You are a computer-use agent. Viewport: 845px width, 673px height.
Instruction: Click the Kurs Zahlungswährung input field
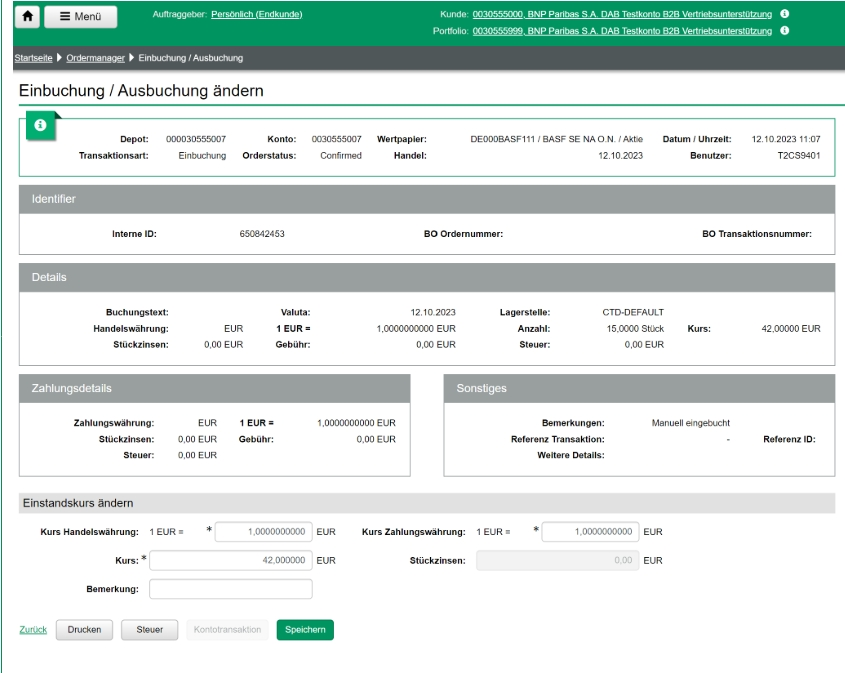[x=590, y=532]
